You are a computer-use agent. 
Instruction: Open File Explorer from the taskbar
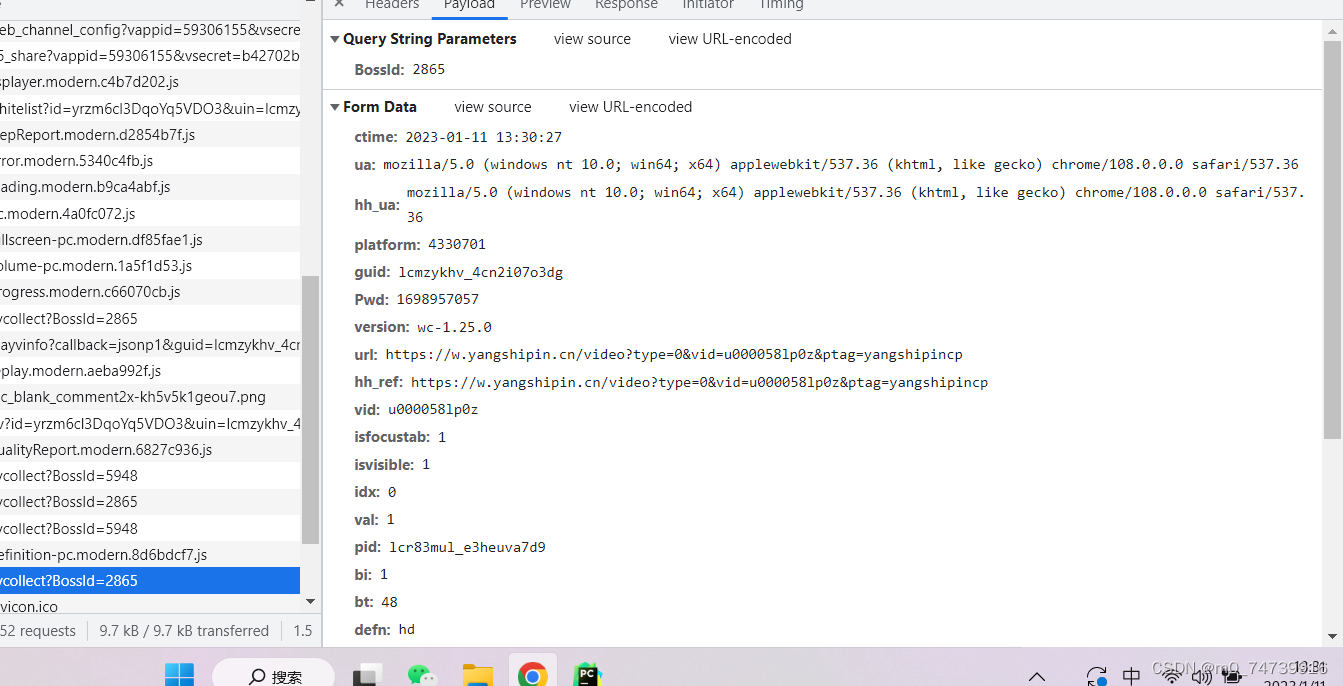click(478, 676)
